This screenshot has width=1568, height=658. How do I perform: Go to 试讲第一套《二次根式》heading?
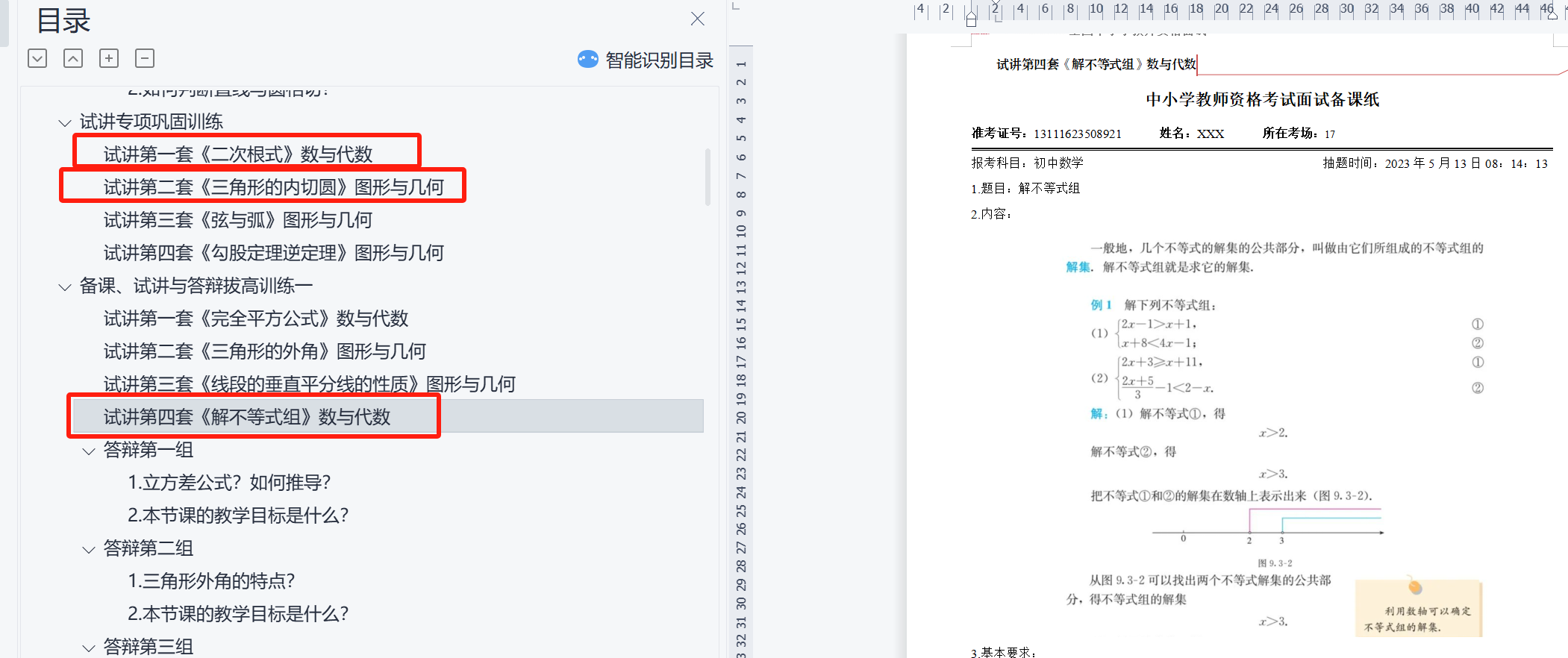237,154
